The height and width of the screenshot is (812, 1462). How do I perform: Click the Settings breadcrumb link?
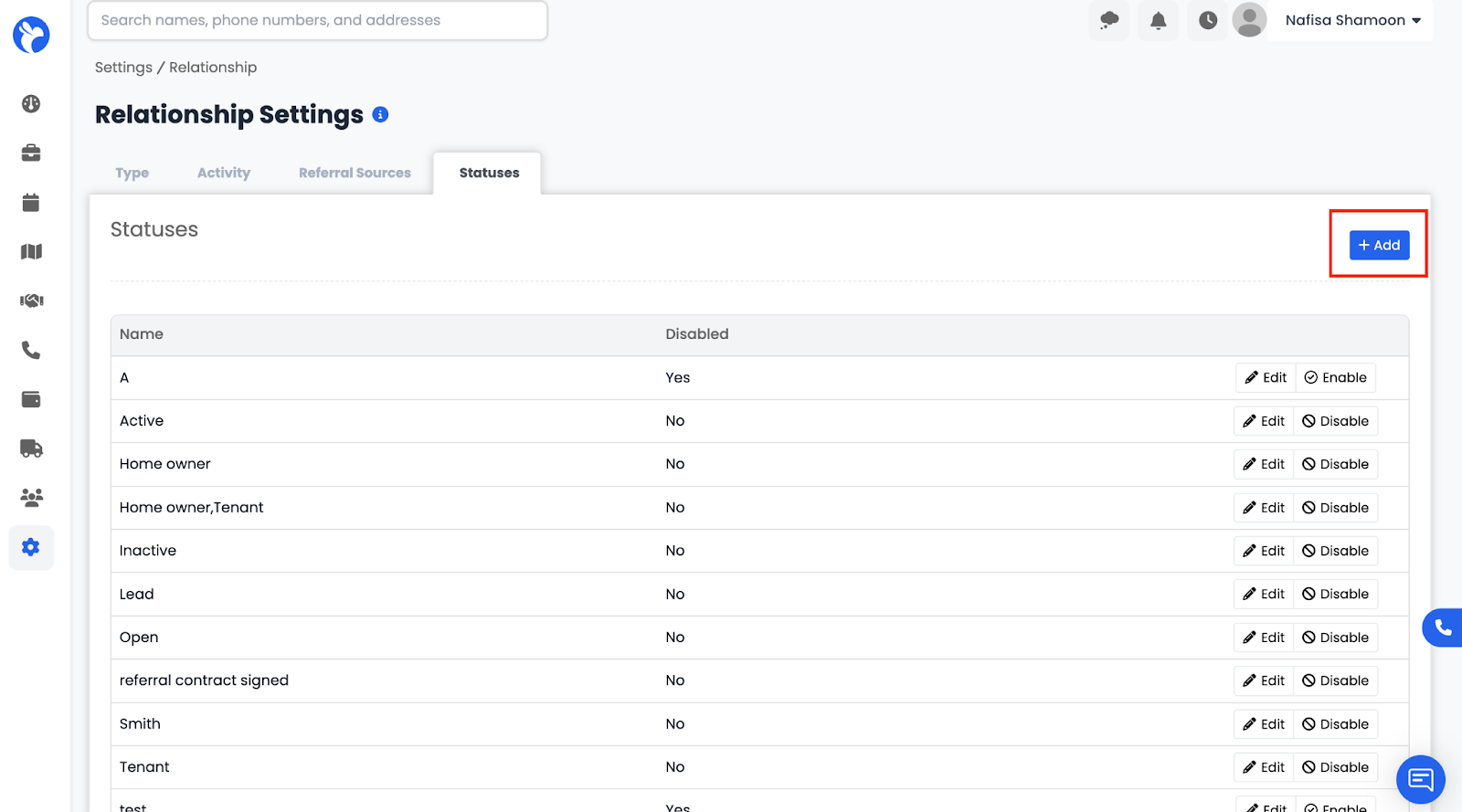coord(123,68)
